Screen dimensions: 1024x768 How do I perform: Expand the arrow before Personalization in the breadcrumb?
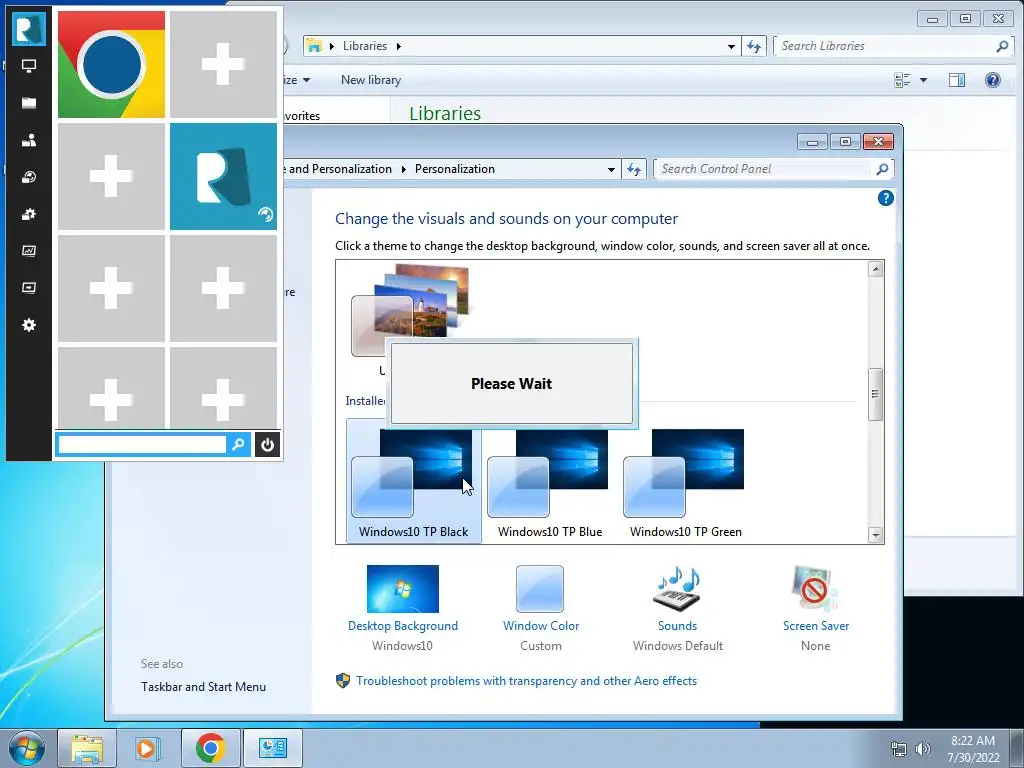click(404, 169)
